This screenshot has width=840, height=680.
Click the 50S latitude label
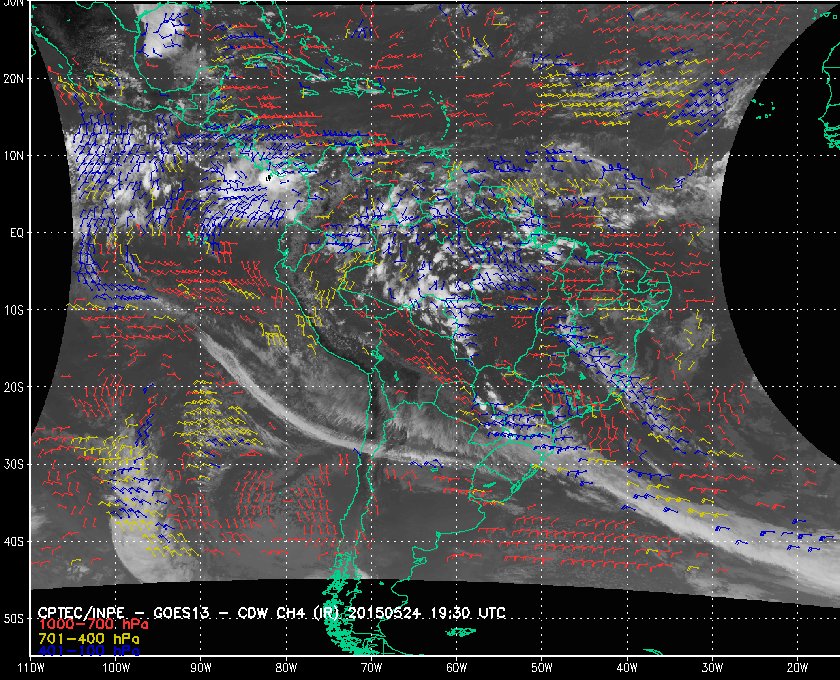pyautogui.click(x=13, y=619)
